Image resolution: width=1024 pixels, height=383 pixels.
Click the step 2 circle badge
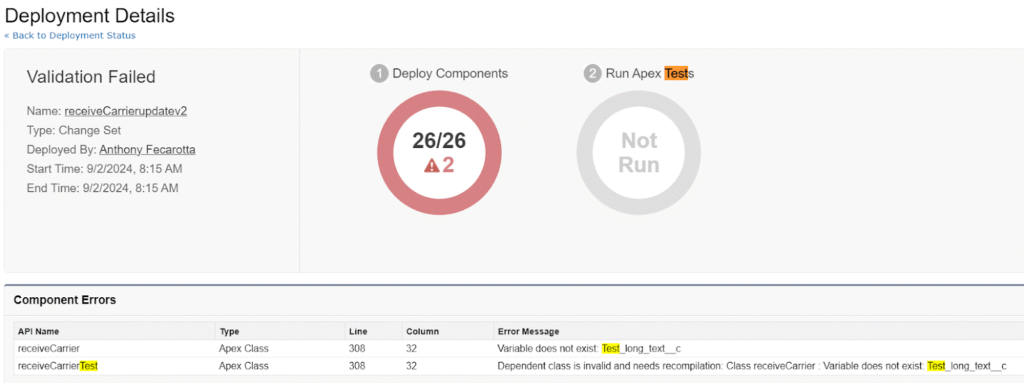point(592,74)
